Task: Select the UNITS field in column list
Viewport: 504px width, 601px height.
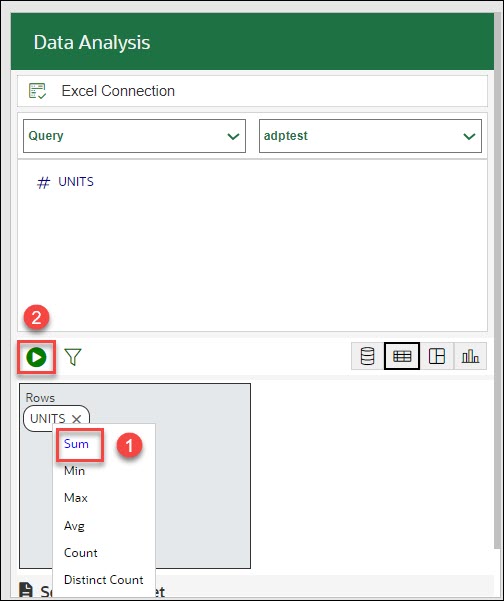Action: pyautogui.click(x=76, y=182)
